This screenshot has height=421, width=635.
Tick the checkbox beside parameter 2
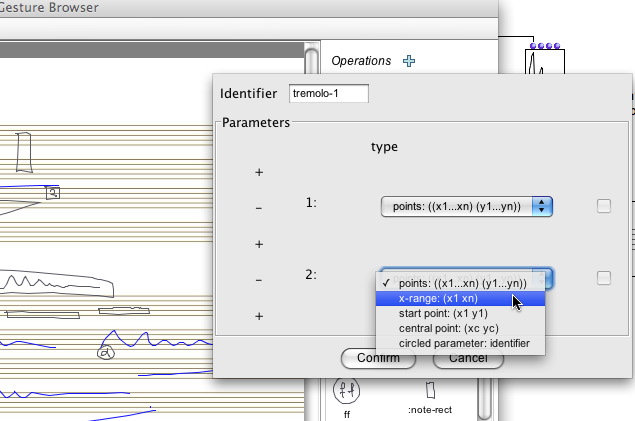coord(604,278)
